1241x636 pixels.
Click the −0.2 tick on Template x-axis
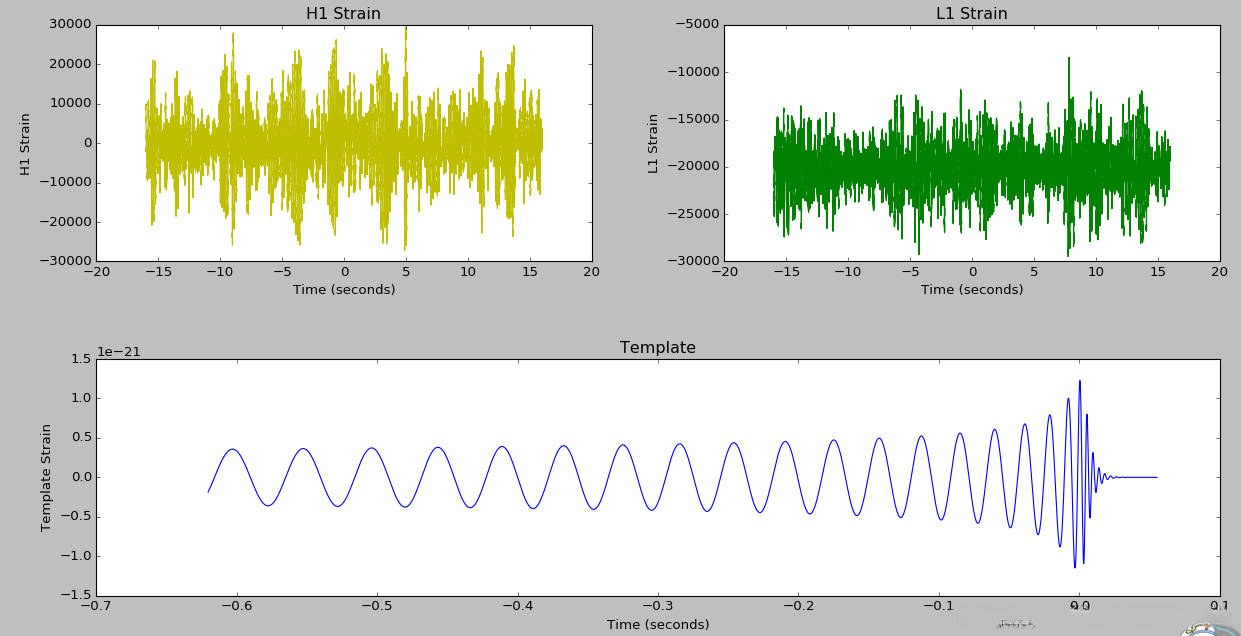(x=798, y=606)
